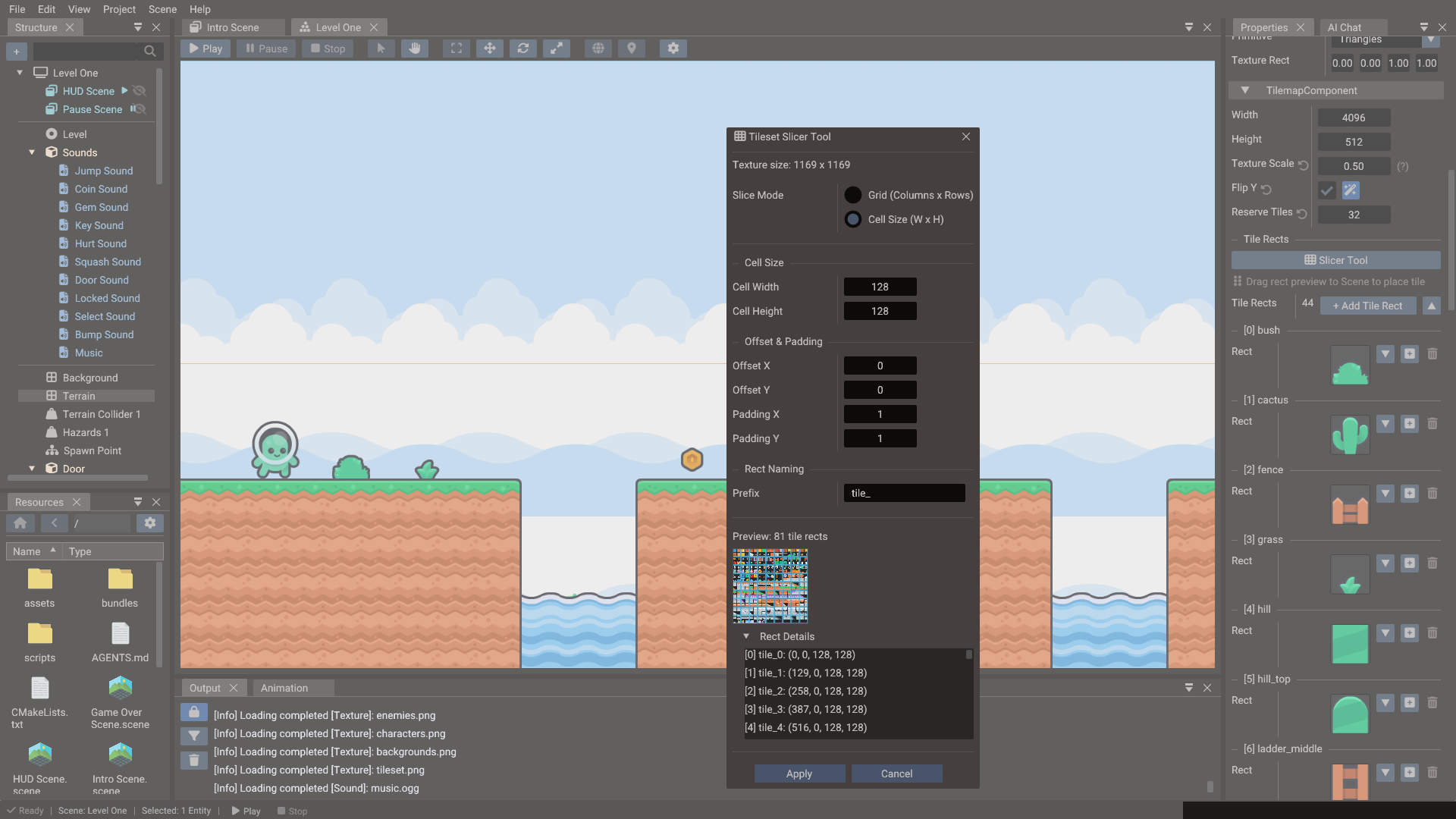Toggle the Flip Y checkbox
Viewport: 1456px width, 819px height.
[x=1327, y=190]
